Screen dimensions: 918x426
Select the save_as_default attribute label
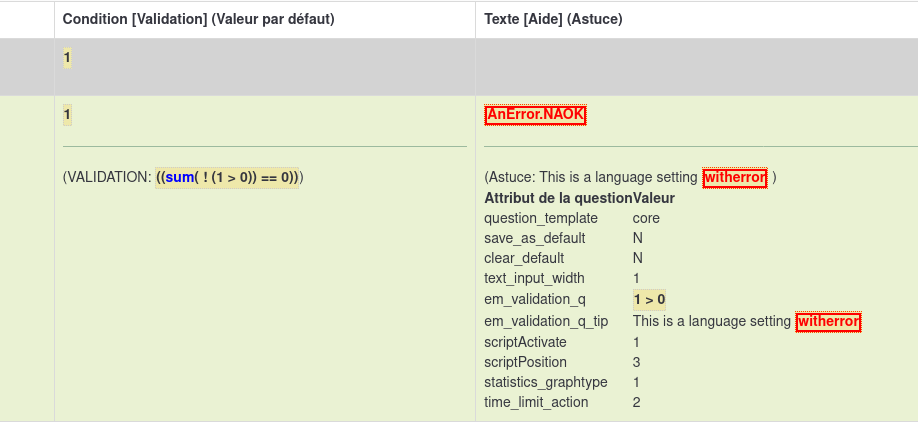pyautogui.click(x=535, y=238)
